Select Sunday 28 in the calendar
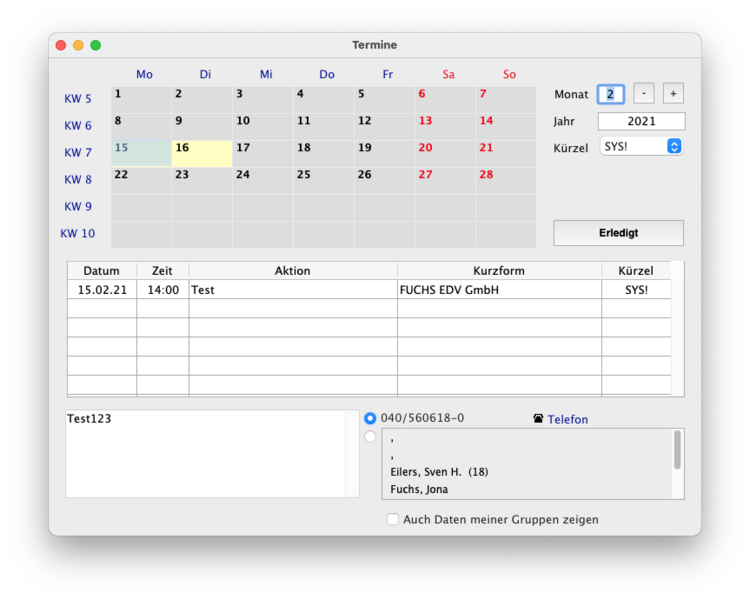Image resolution: width=750 pixels, height=600 pixels. coord(505,180)
